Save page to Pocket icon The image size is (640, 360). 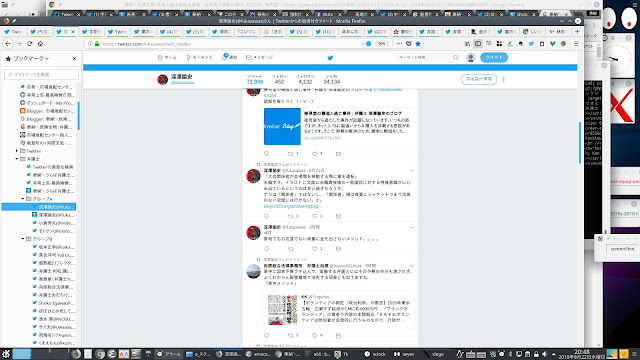tap(409, 44)
